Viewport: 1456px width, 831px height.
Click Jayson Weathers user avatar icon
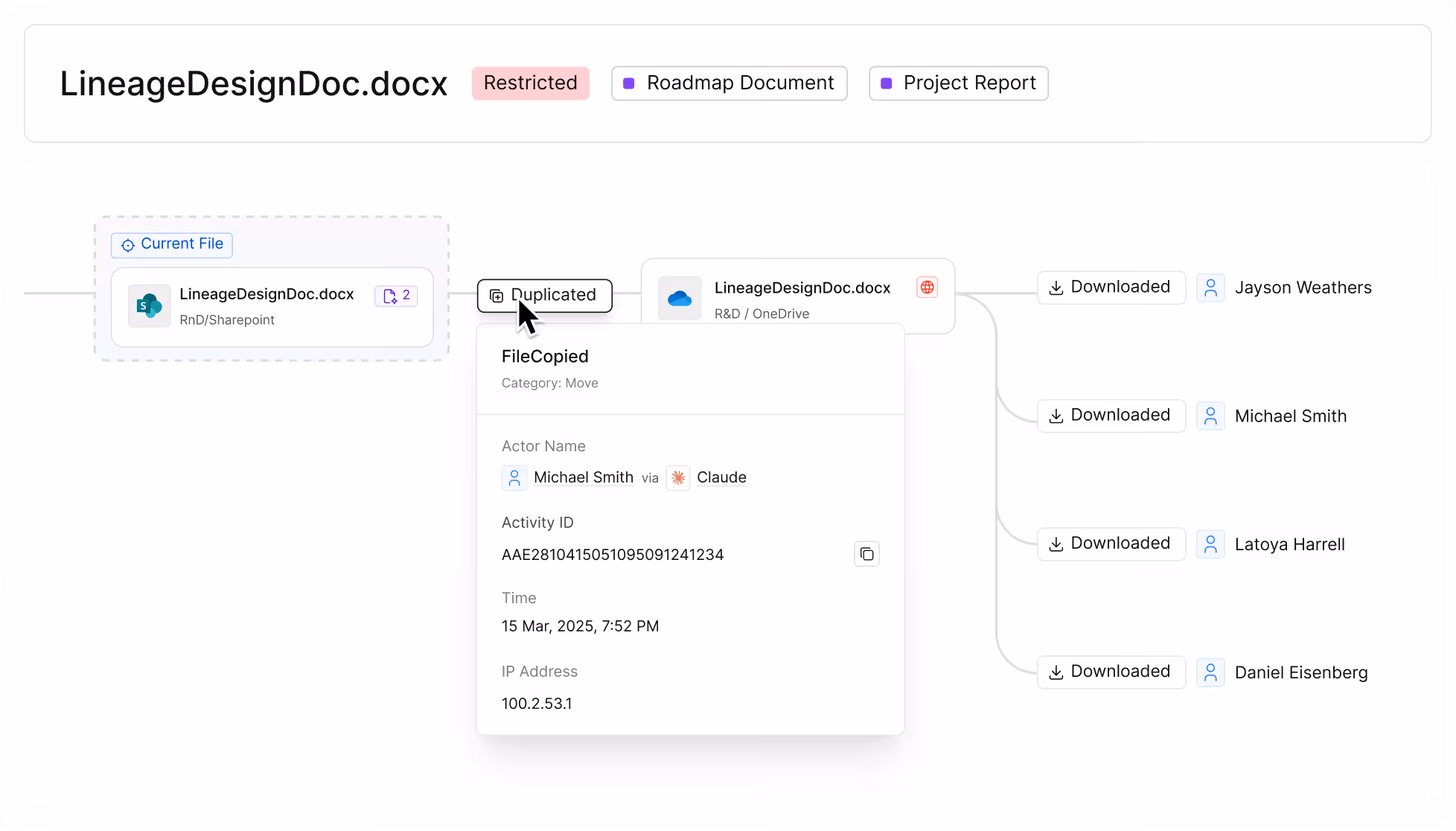pyautogui.click(x=1210, y=287)
